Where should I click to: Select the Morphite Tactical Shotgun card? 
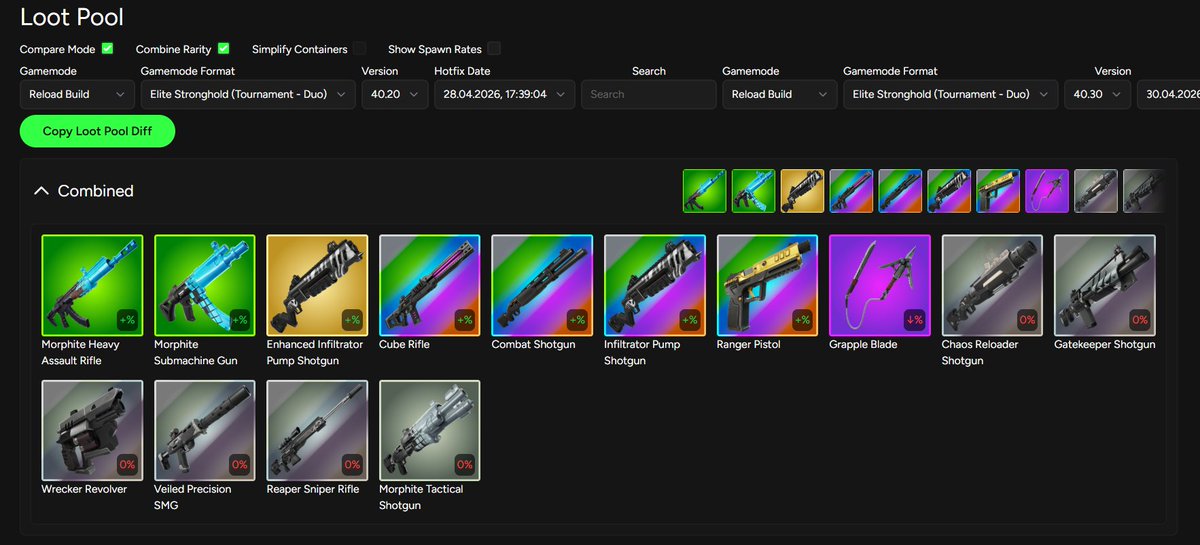(x=430, y=430)
